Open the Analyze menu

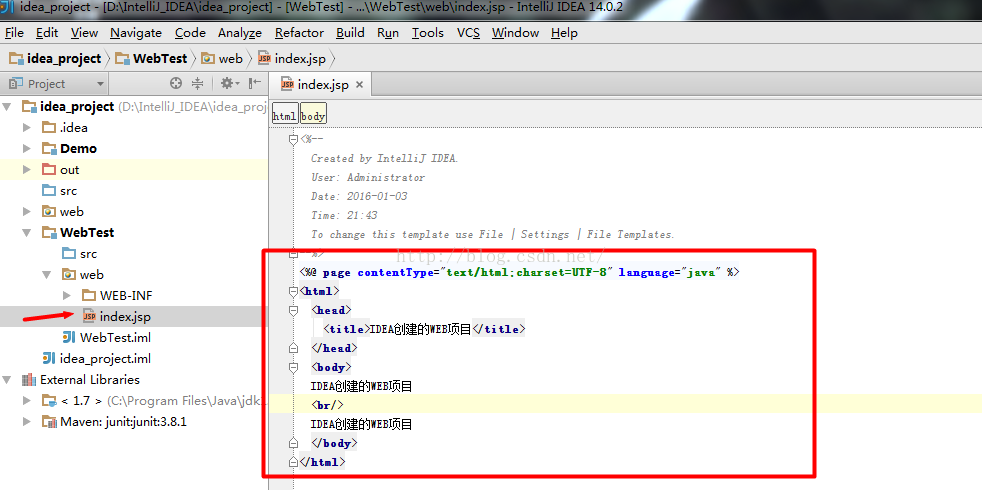240,33
